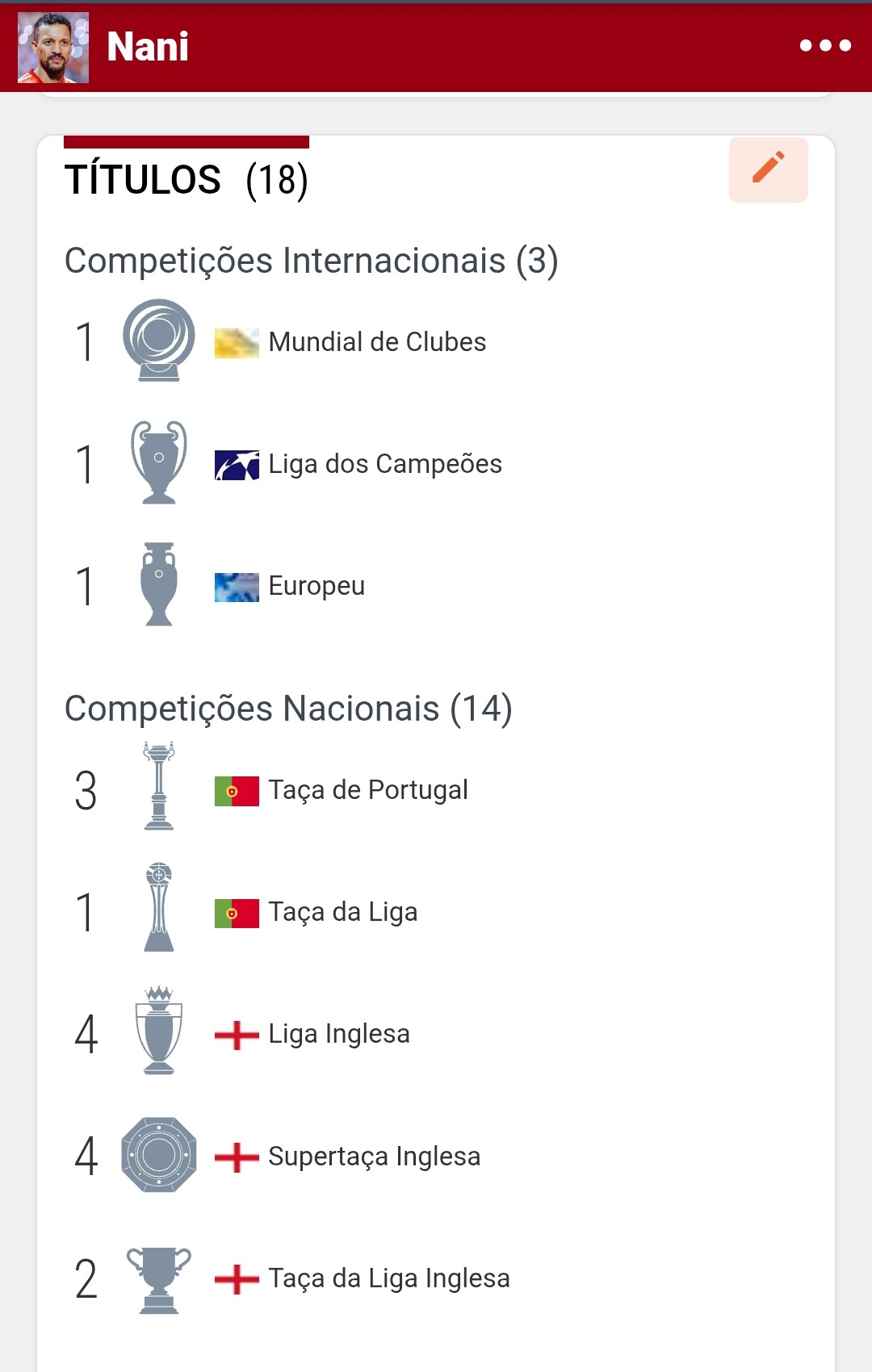Tap the Nani name in header
Image resolution: width=872 pixels, height=1372 pixels.
(148, 47)
